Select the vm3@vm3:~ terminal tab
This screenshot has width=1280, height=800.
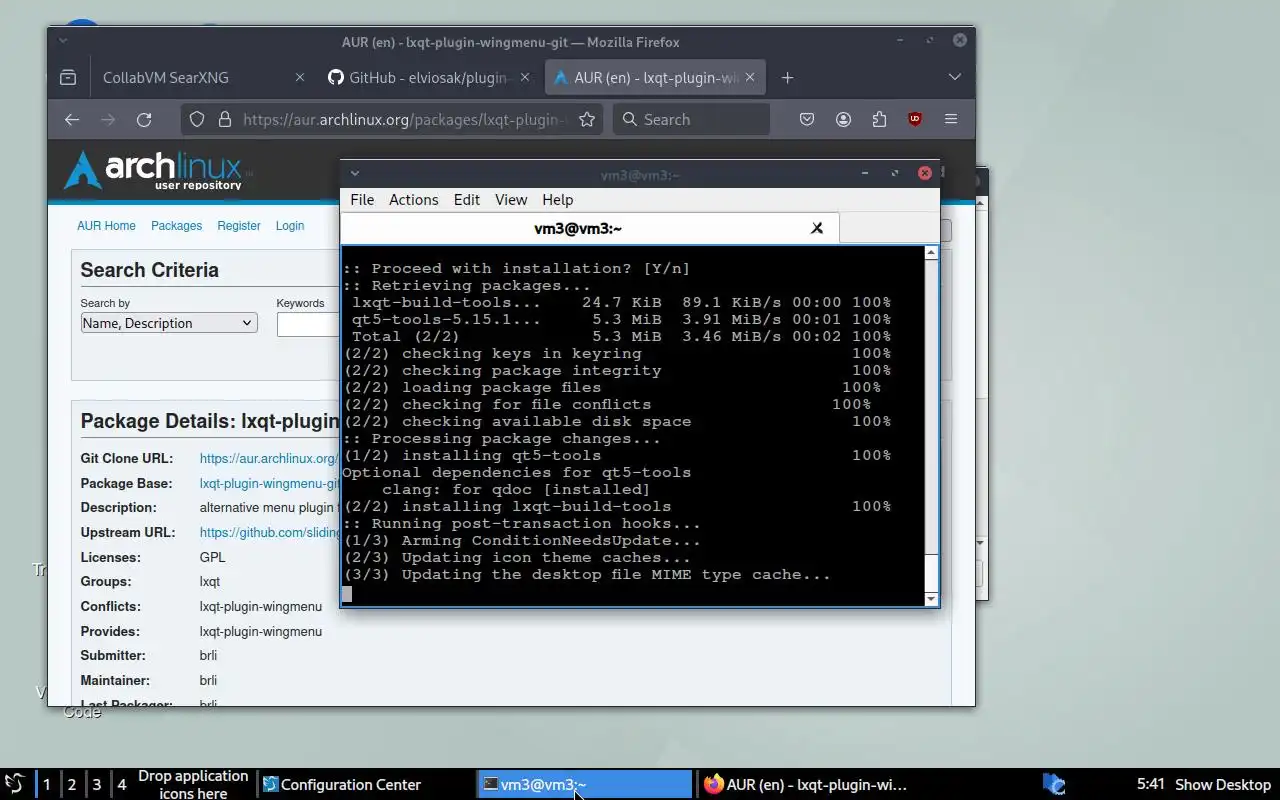pos(589,228)
